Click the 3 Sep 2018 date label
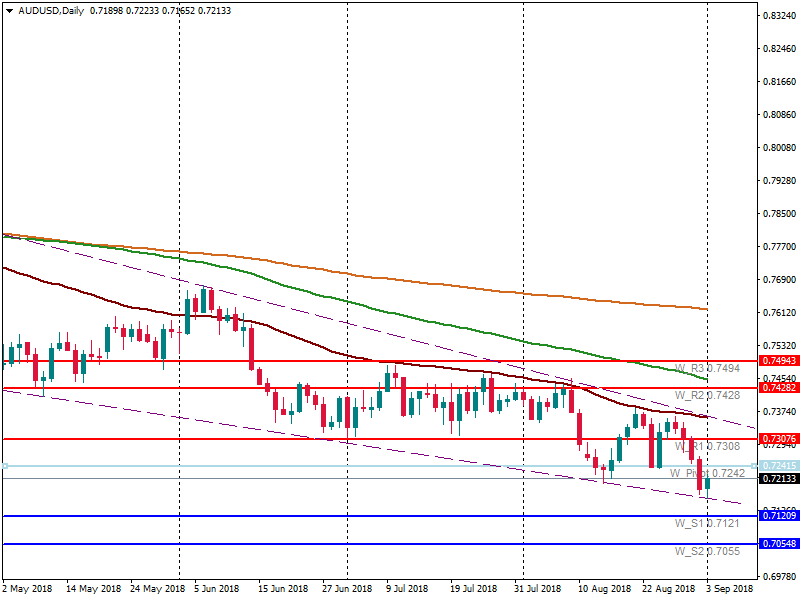This screenshot has height=600, width=800. click(729, 590)
